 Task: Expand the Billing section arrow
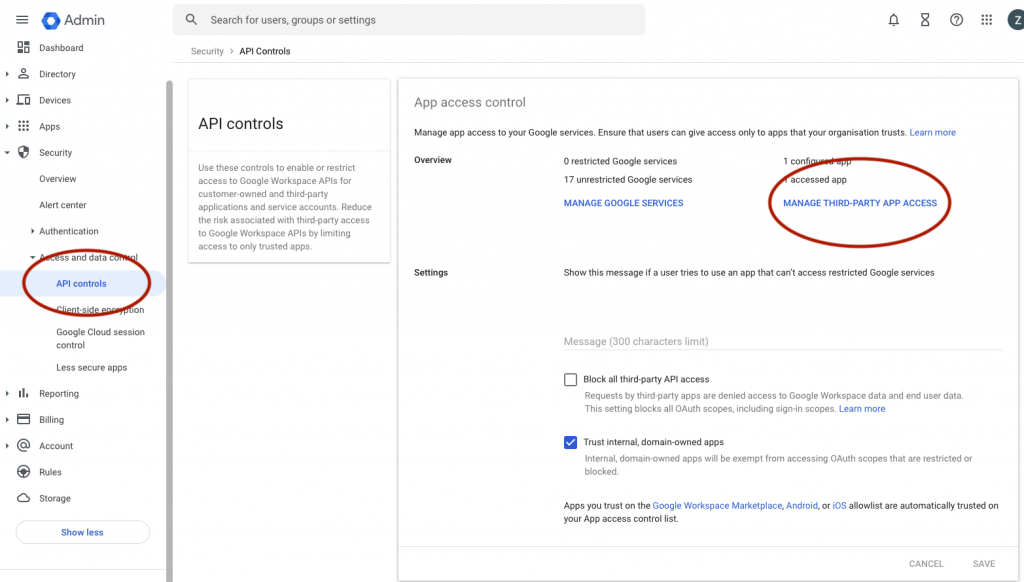tap(7, 419)
